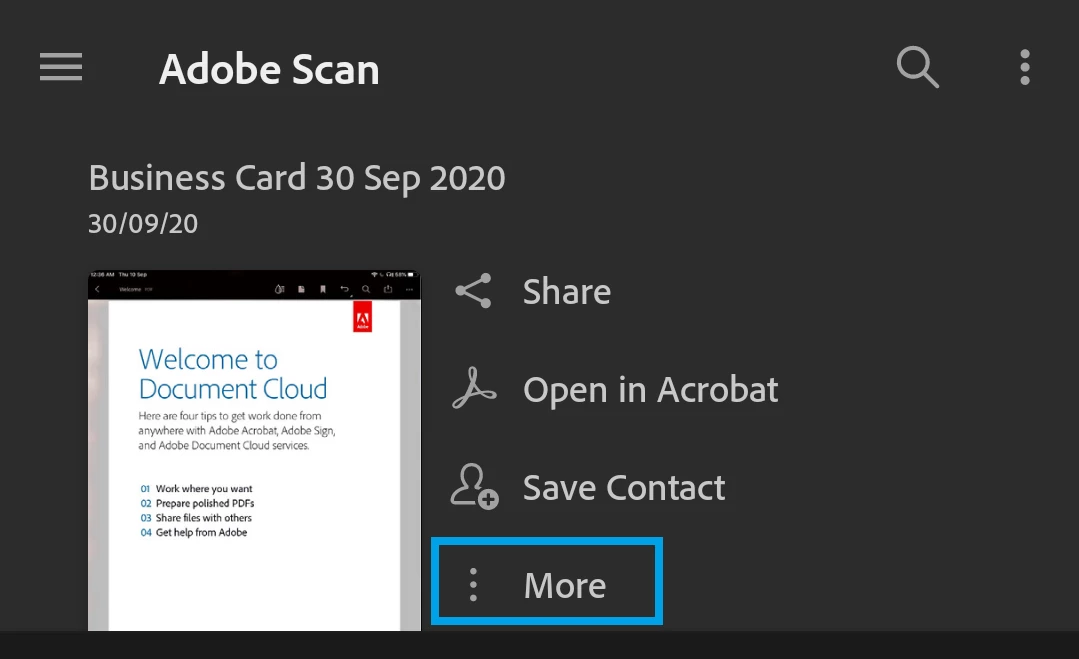
Task: Tap the search magnifier icon
Action: (x=917, y=67)
